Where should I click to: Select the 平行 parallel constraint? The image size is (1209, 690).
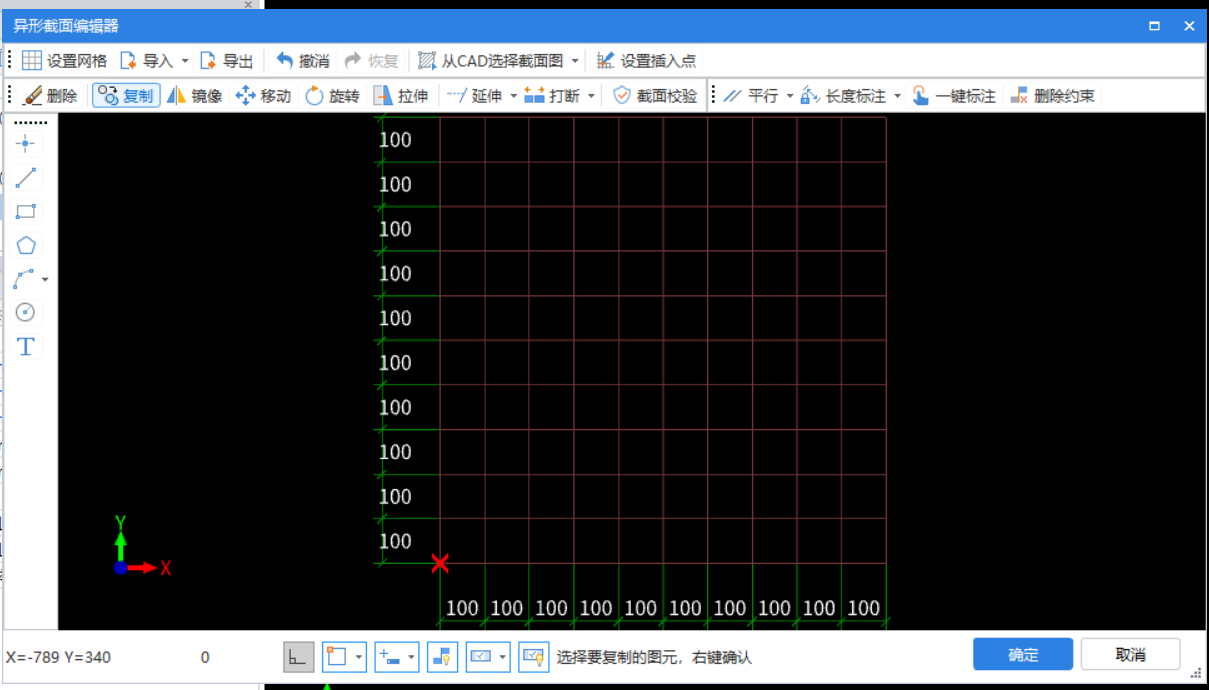click(x=751, y=96)
